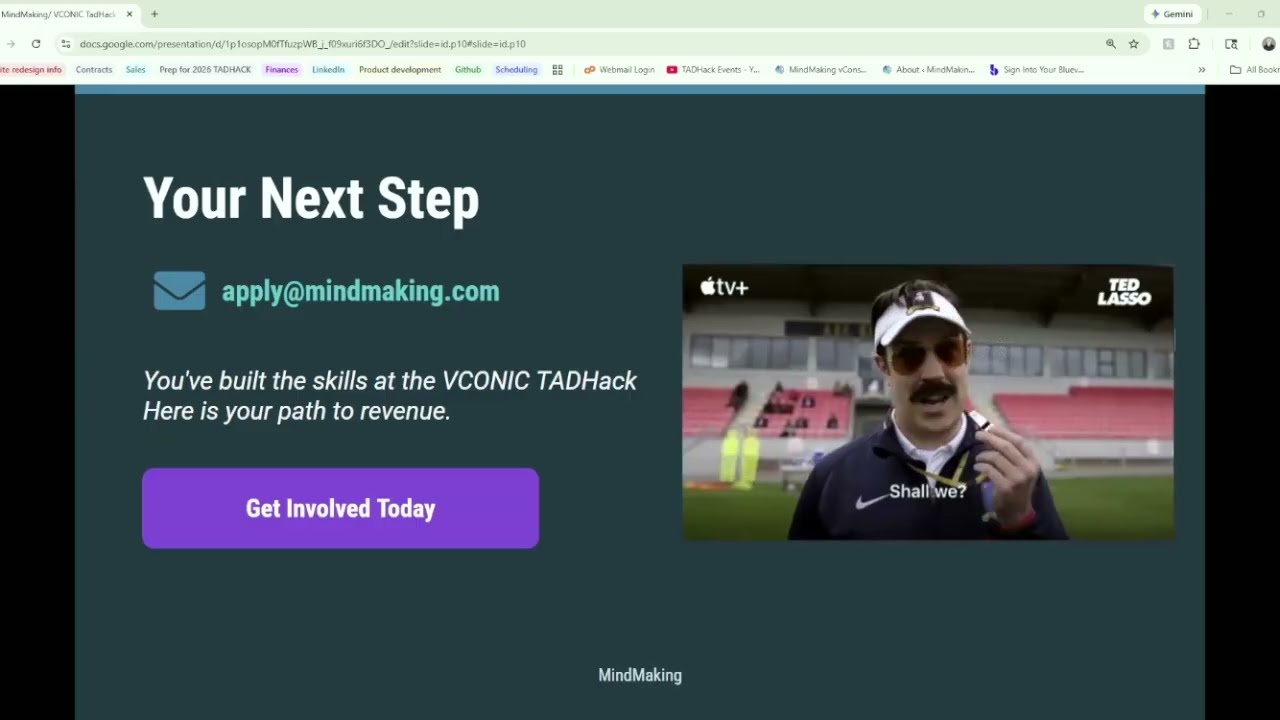Click the 'You've built the skills' italic text
This screenshot has width=1280, height=720.
click(390, 380)
